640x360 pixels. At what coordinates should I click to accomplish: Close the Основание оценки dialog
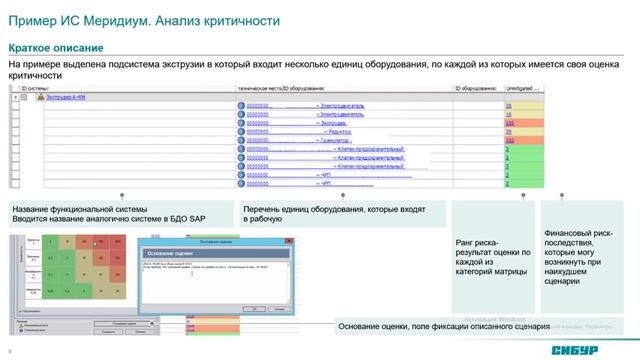289,241
